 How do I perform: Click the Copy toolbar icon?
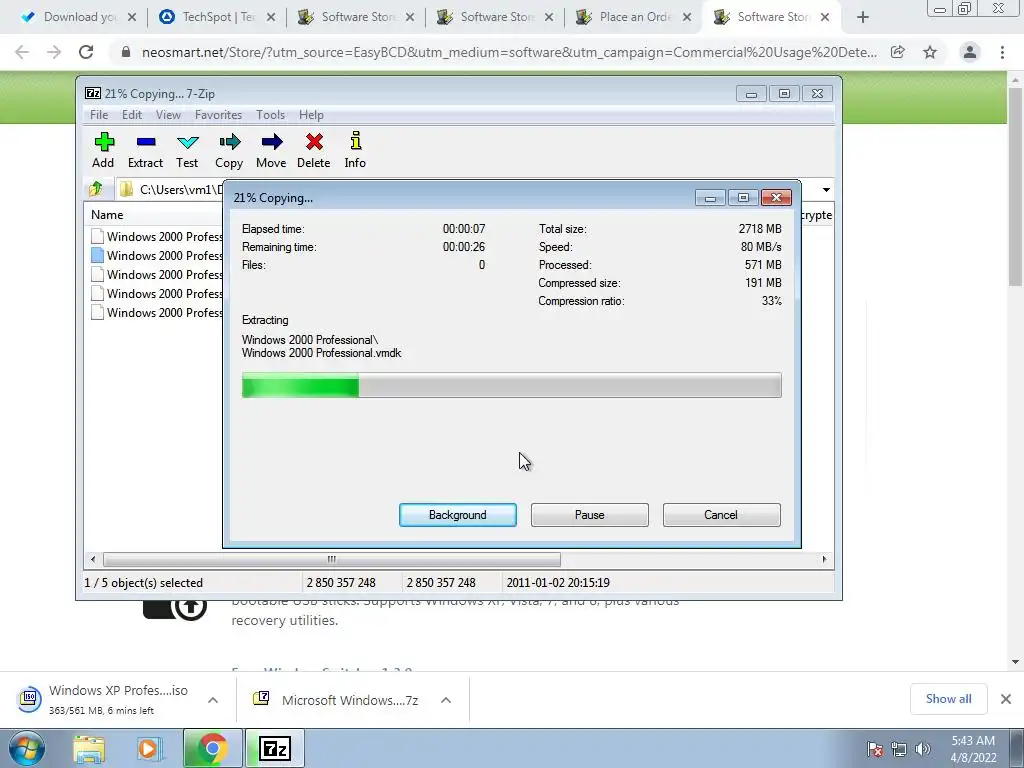click(x=229, y=150)
